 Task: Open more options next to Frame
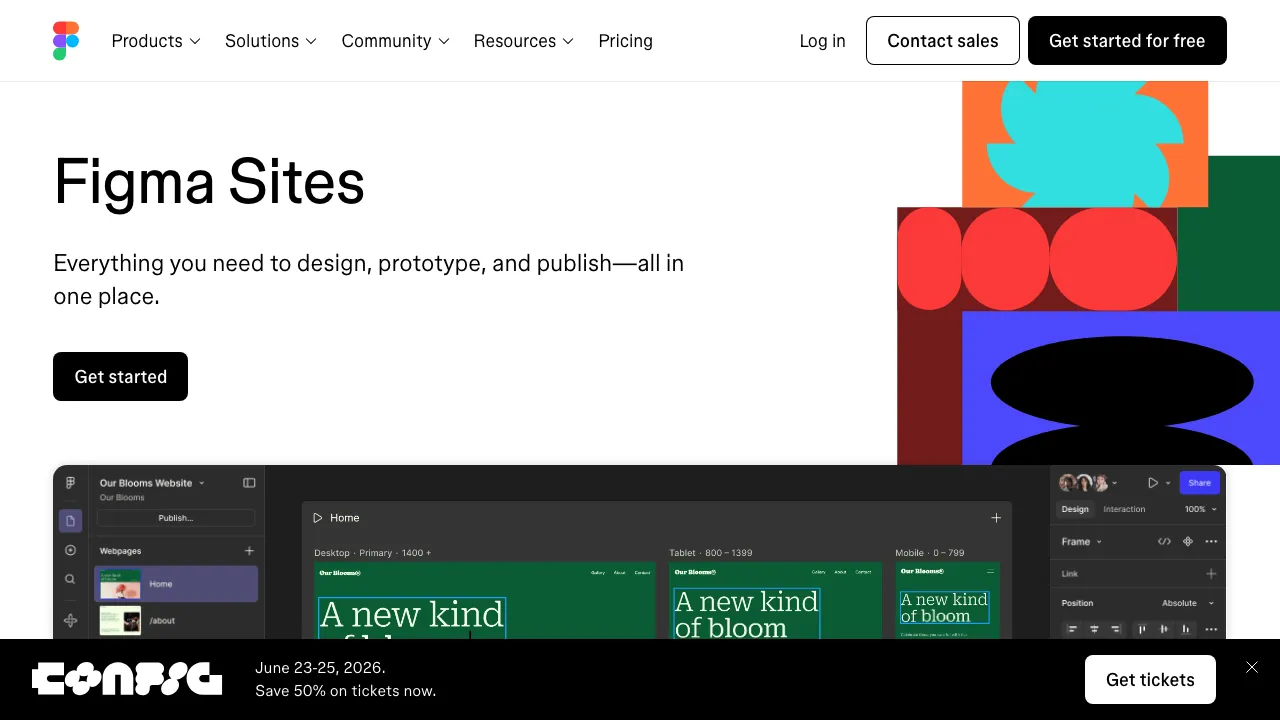coord(1211,541)
